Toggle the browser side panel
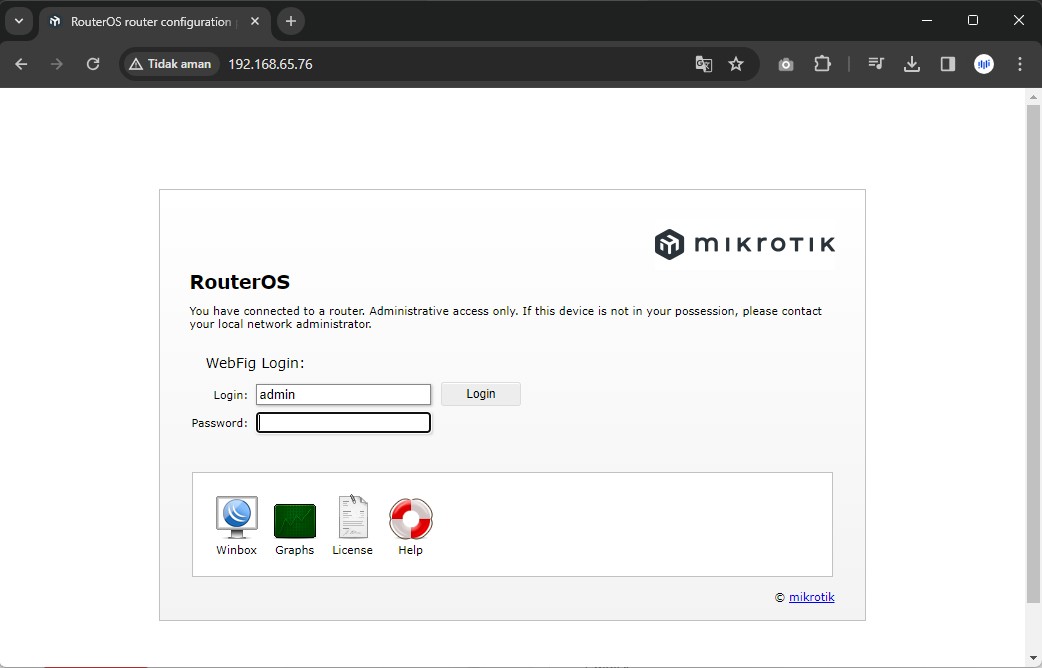Viewport: 1042px width, 668px height. point(947,64)
